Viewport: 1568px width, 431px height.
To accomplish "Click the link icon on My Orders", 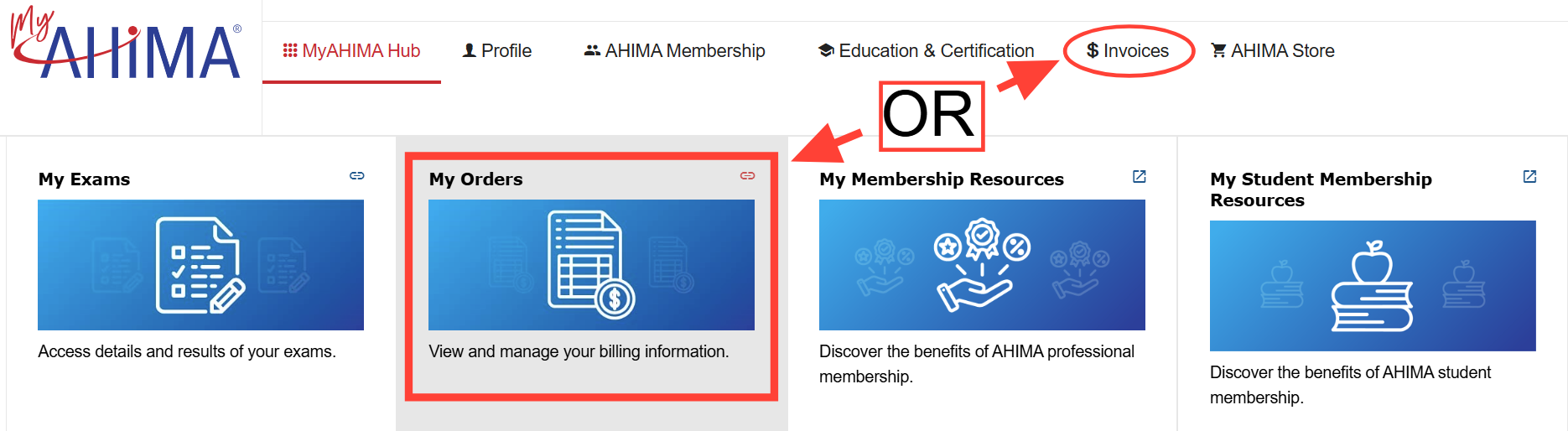I will pyautogui.click(x=747, y=176).
